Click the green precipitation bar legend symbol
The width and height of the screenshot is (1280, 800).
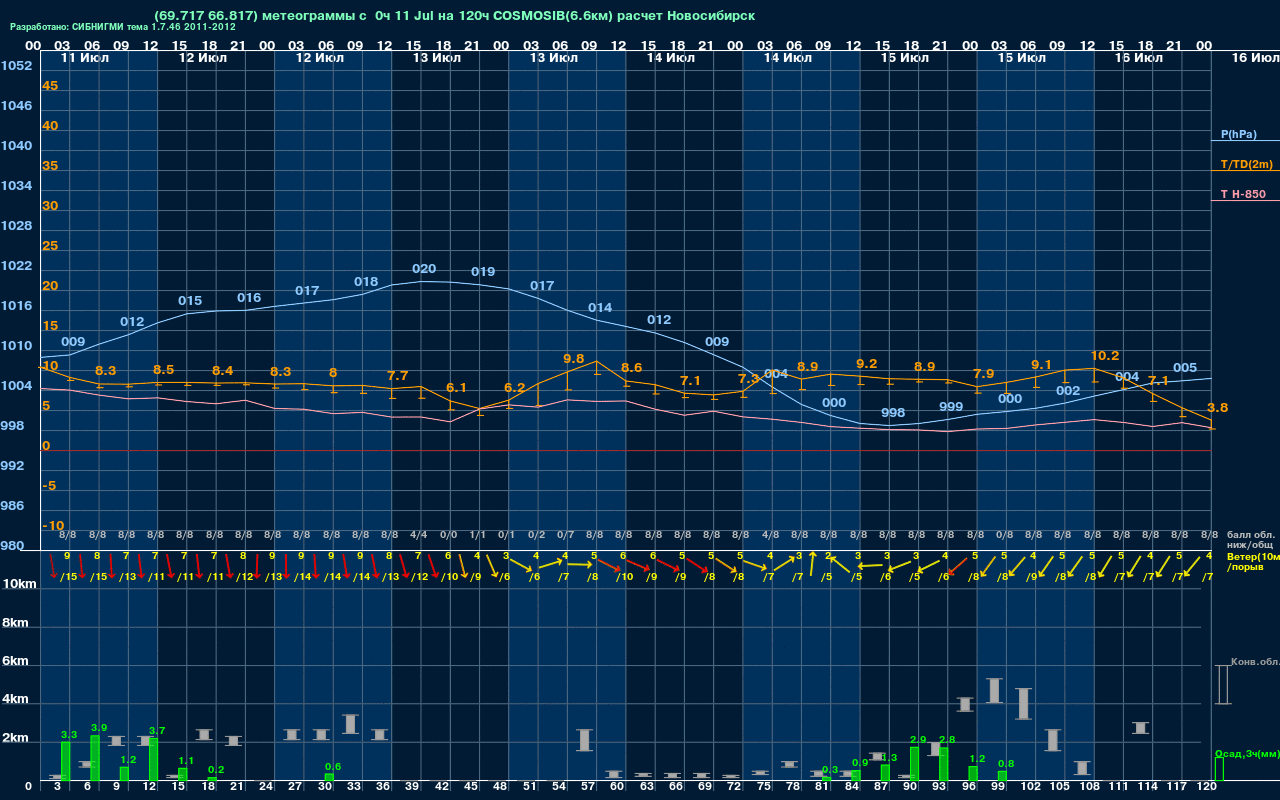[x=1219, y=769]
